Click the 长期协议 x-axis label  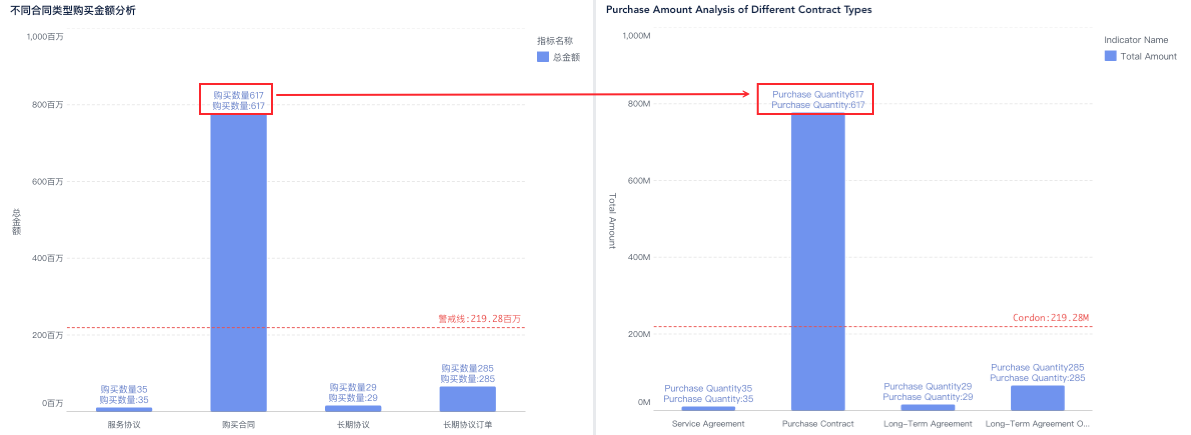tap(353, 424)
